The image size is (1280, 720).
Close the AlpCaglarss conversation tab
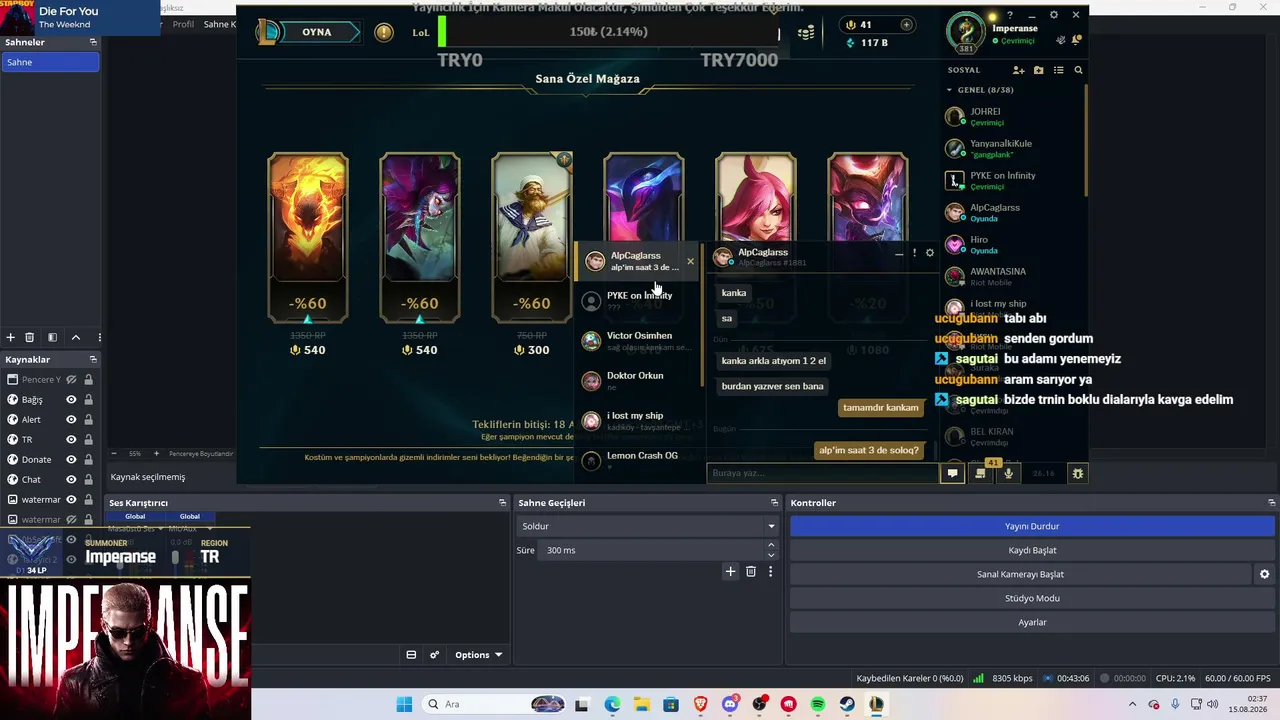point(690,261)
